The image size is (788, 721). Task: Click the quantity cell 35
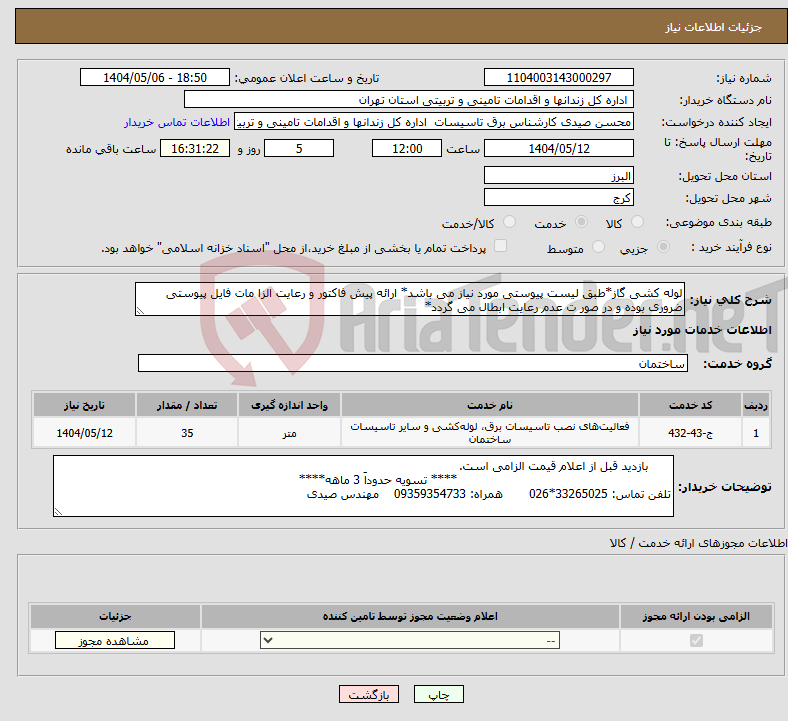click(x=187, y=433)
